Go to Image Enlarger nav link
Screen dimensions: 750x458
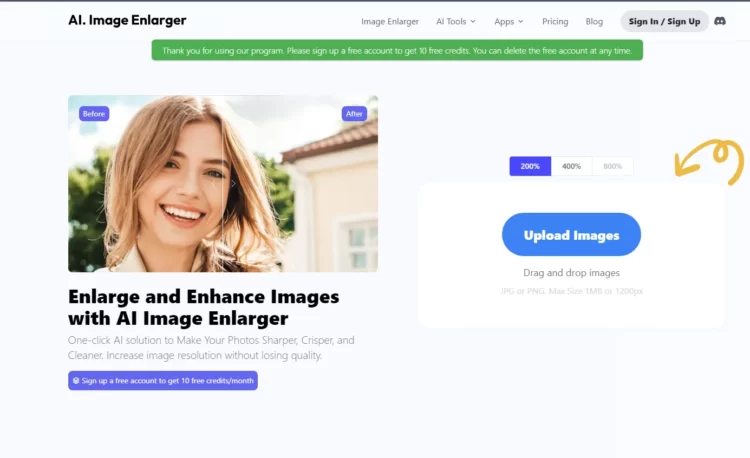tap(390, 22)
